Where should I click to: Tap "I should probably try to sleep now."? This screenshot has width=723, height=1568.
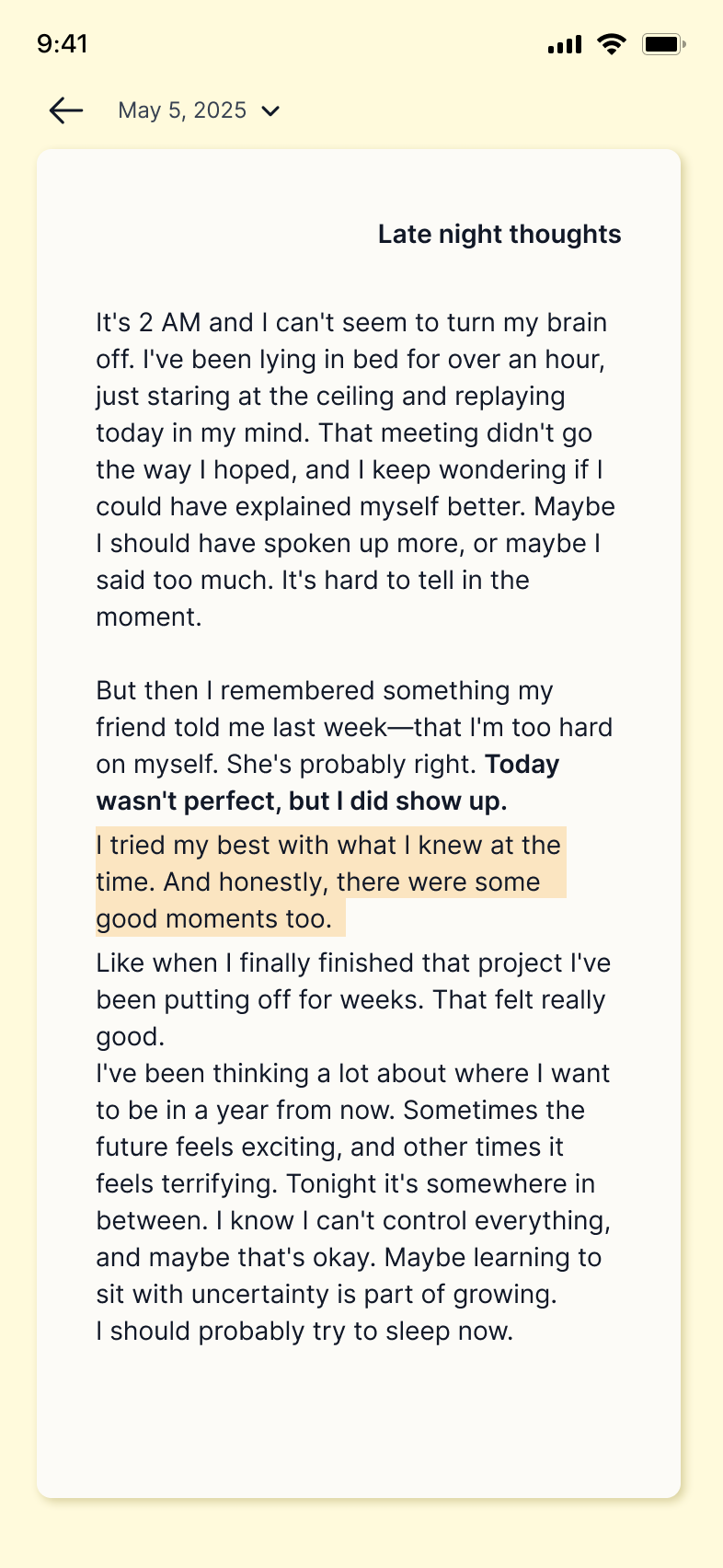pyautogui.click(x=304, y=1332)
